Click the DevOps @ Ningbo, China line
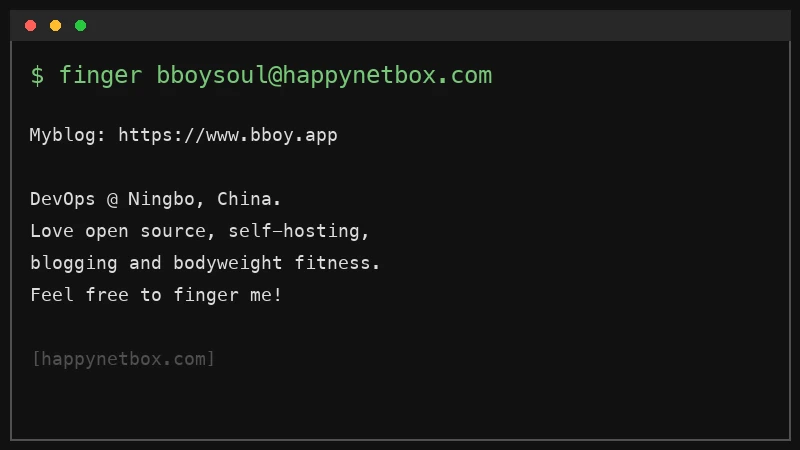 pos(155,199)
